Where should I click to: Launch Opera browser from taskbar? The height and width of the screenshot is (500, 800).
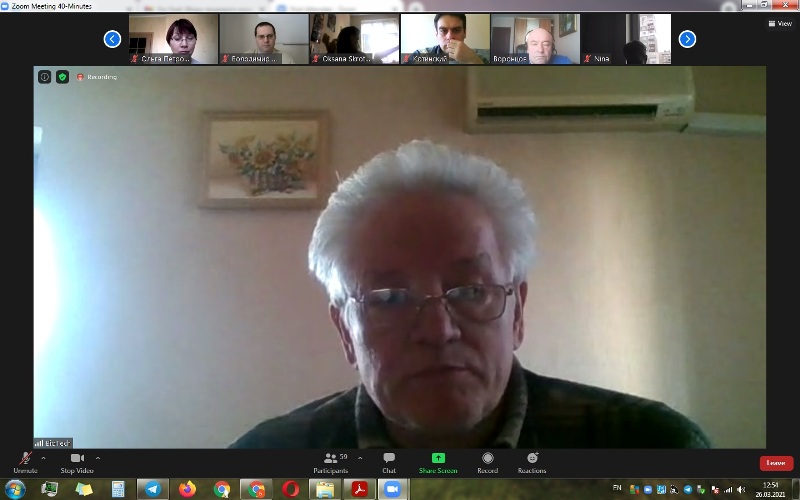(291, 490)
